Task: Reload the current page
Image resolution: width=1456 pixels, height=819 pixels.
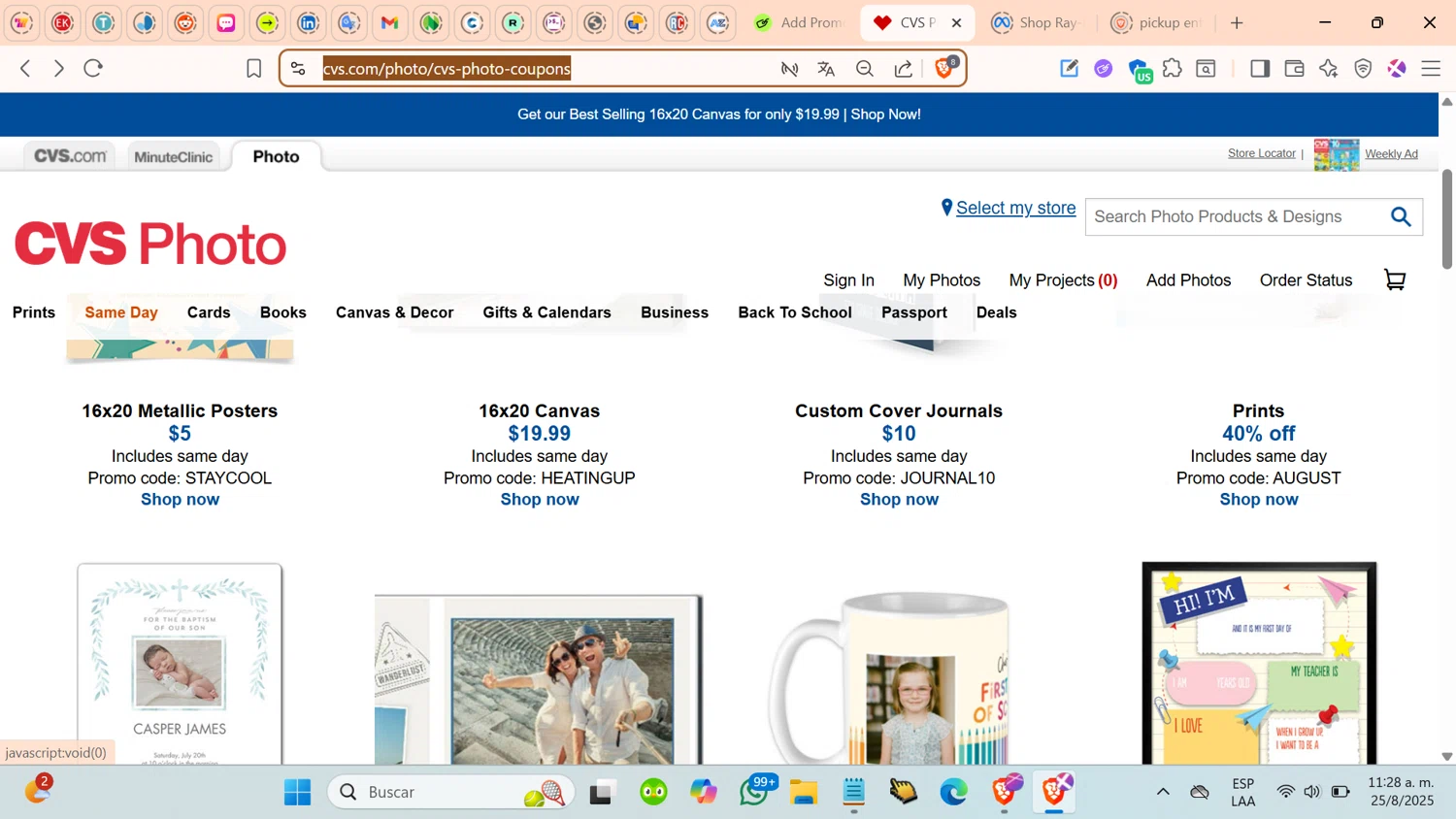Action: 93,69
